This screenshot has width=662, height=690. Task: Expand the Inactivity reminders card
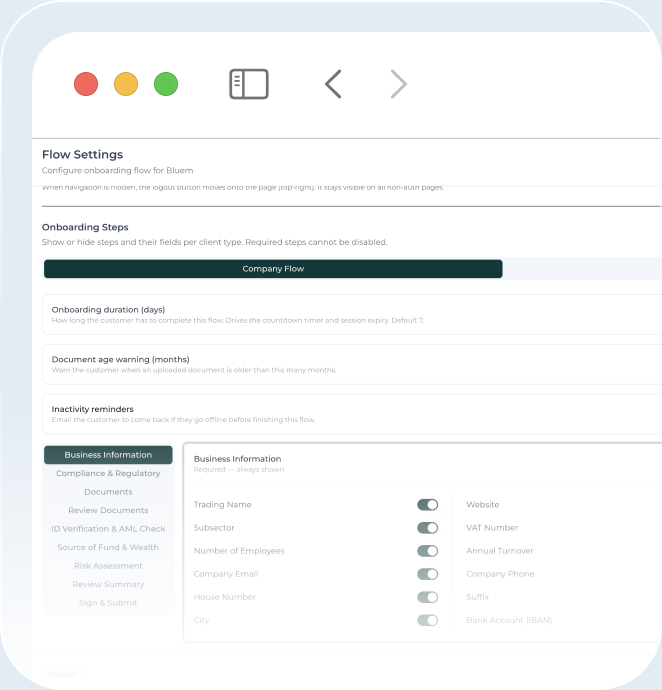(352, 414)
